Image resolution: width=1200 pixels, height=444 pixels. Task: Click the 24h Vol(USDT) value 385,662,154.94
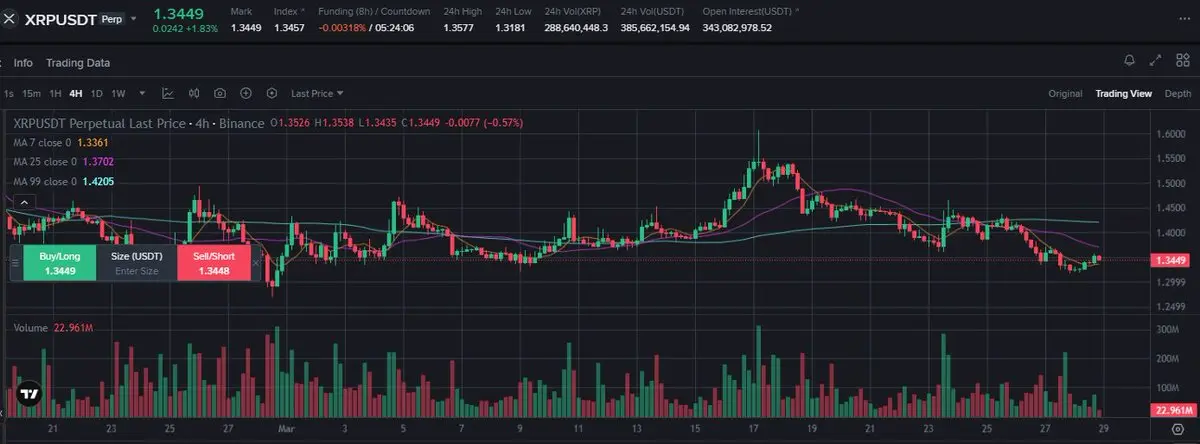pos(656,27)
